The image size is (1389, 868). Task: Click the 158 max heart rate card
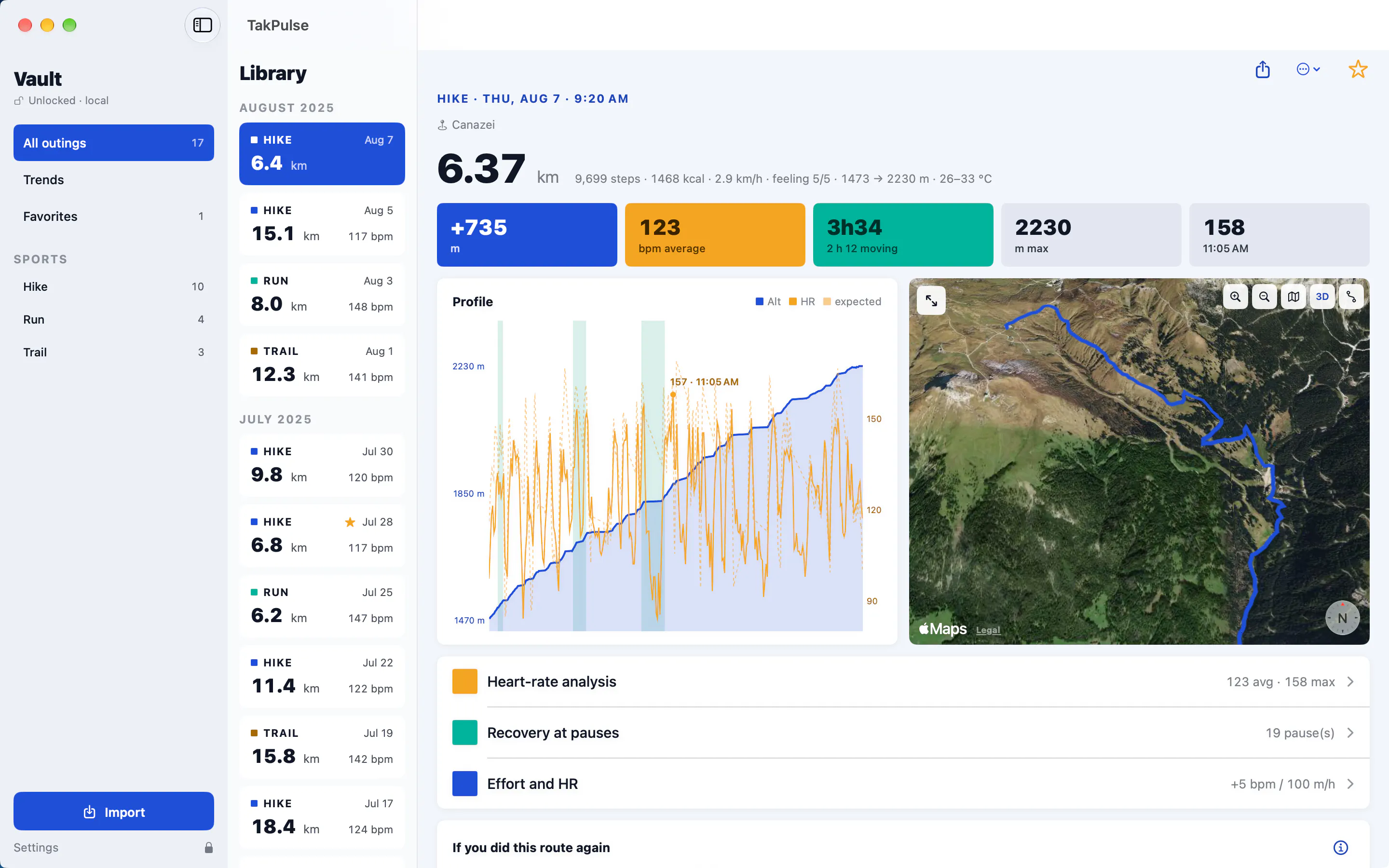(1280, 235)
